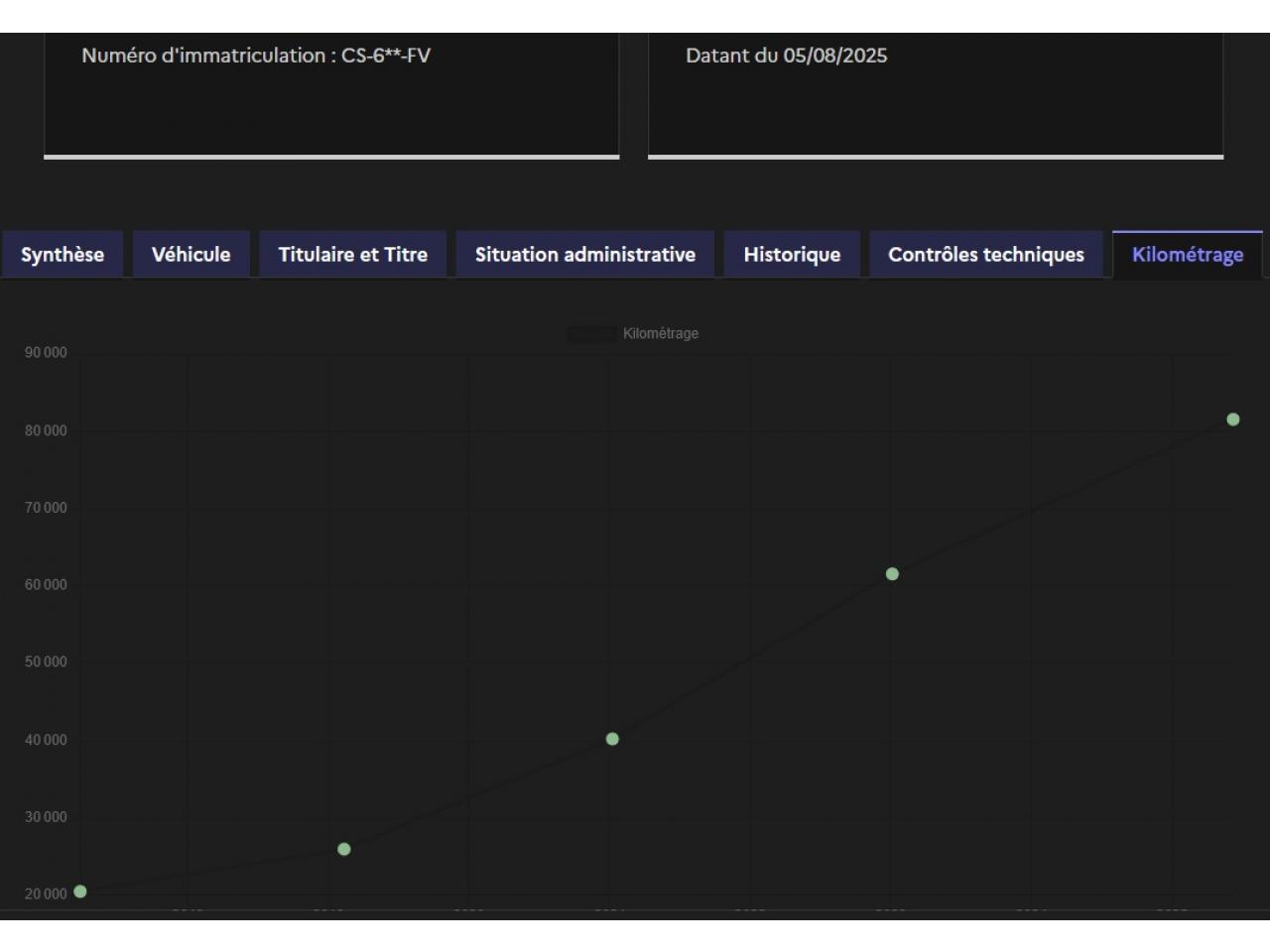1270x952 pixels.
Task: Select the data point near 61 000 km
Action: (892, 574)
